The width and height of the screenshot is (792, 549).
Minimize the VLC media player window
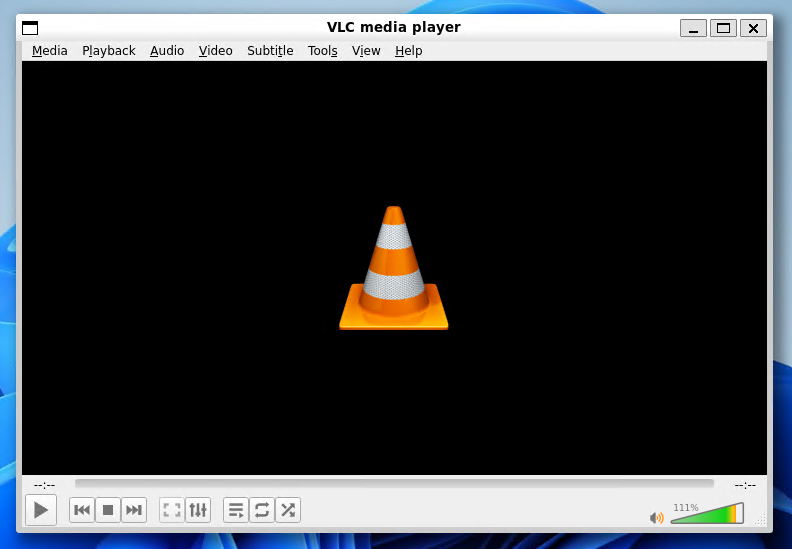click(693, 28)
